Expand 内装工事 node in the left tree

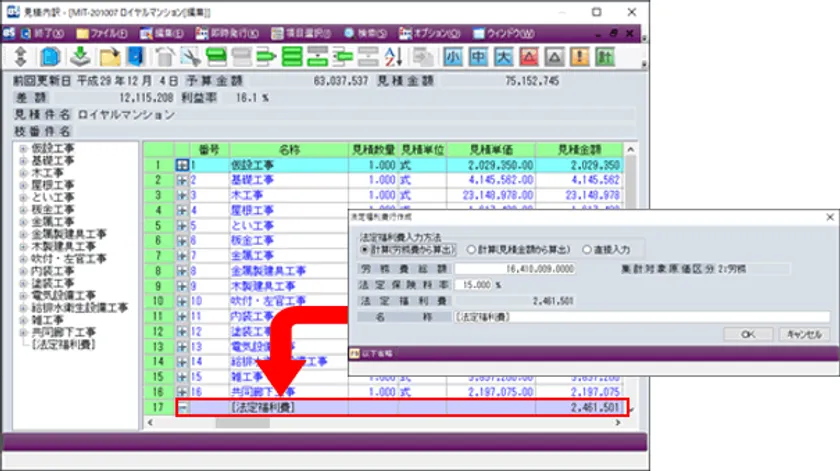23,271
